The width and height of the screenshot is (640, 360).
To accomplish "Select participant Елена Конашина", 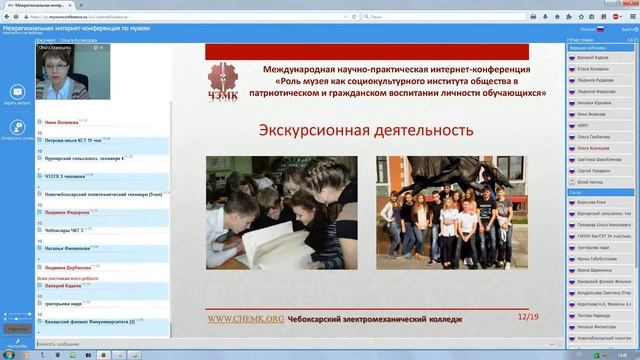I will [x=600, y=69].
